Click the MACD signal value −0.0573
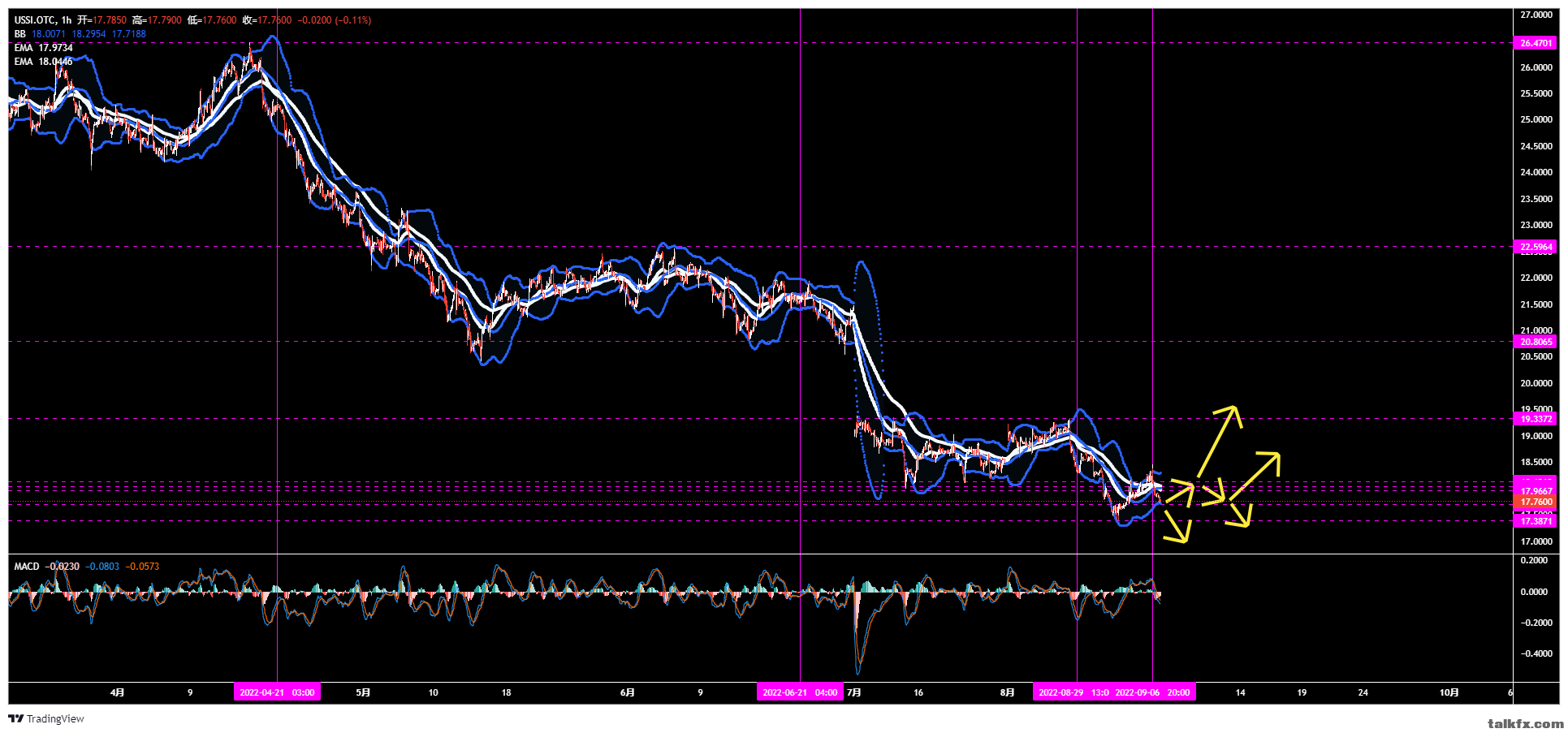1568x733 pixels. click(x=142, y=567)
